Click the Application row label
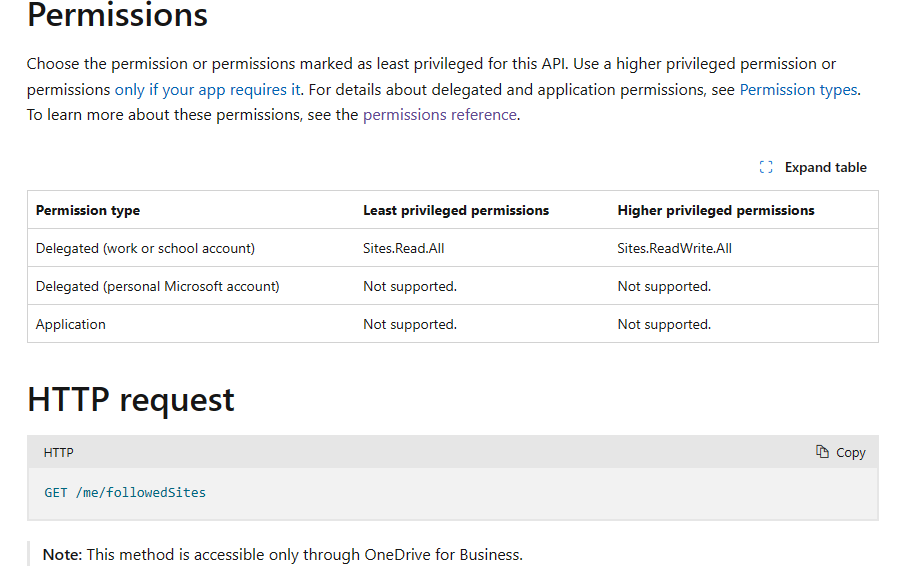Image resolution: width=900 pixels, height=572 pixels. tap(71, 324)
